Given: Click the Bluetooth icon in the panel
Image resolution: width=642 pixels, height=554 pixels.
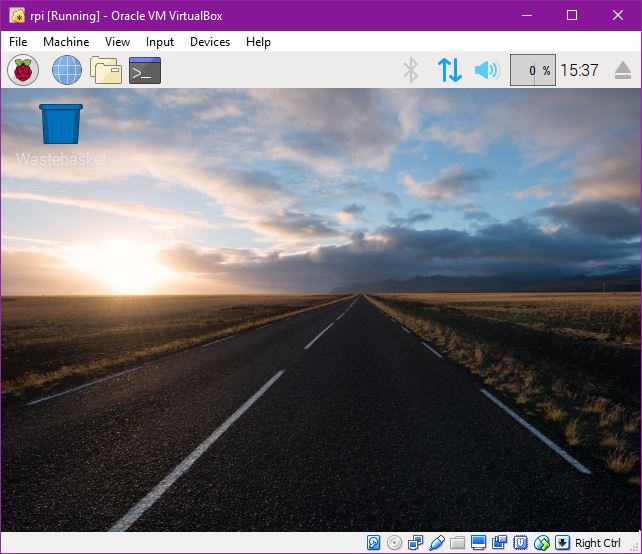Looking at the screenshot, I should tap(410, 70).
